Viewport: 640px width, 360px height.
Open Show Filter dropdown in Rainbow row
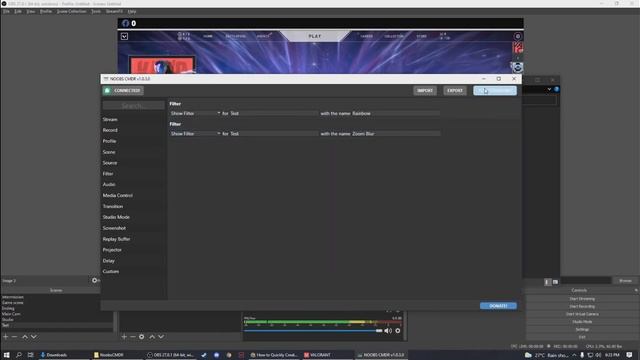coord(195,113)
